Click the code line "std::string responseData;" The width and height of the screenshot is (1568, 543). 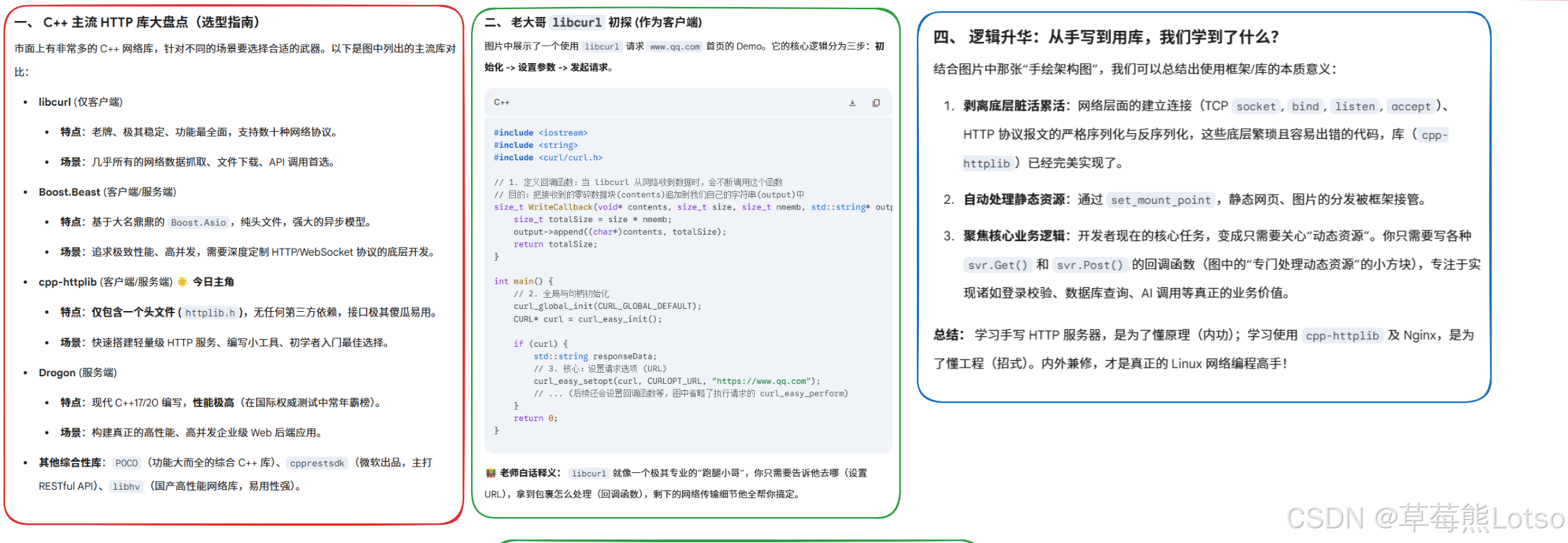click(x=595, y=357)
